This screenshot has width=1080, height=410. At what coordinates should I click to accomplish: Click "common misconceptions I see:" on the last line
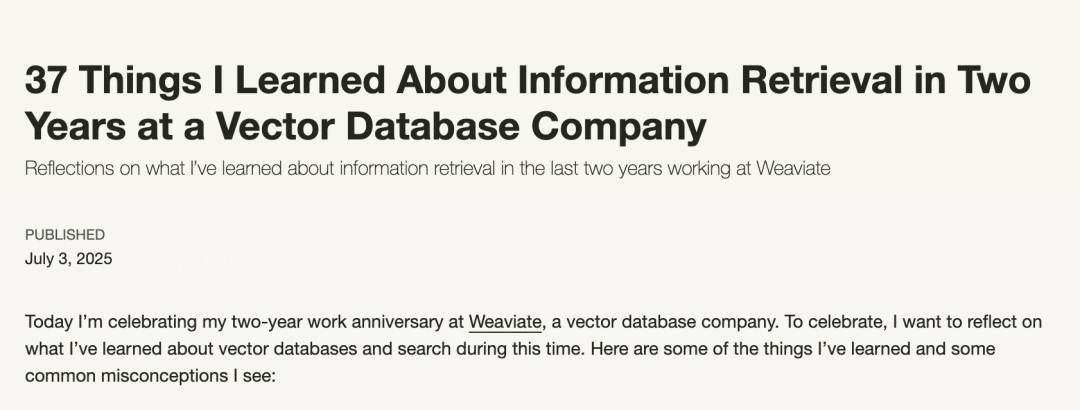tap(150, 376)
